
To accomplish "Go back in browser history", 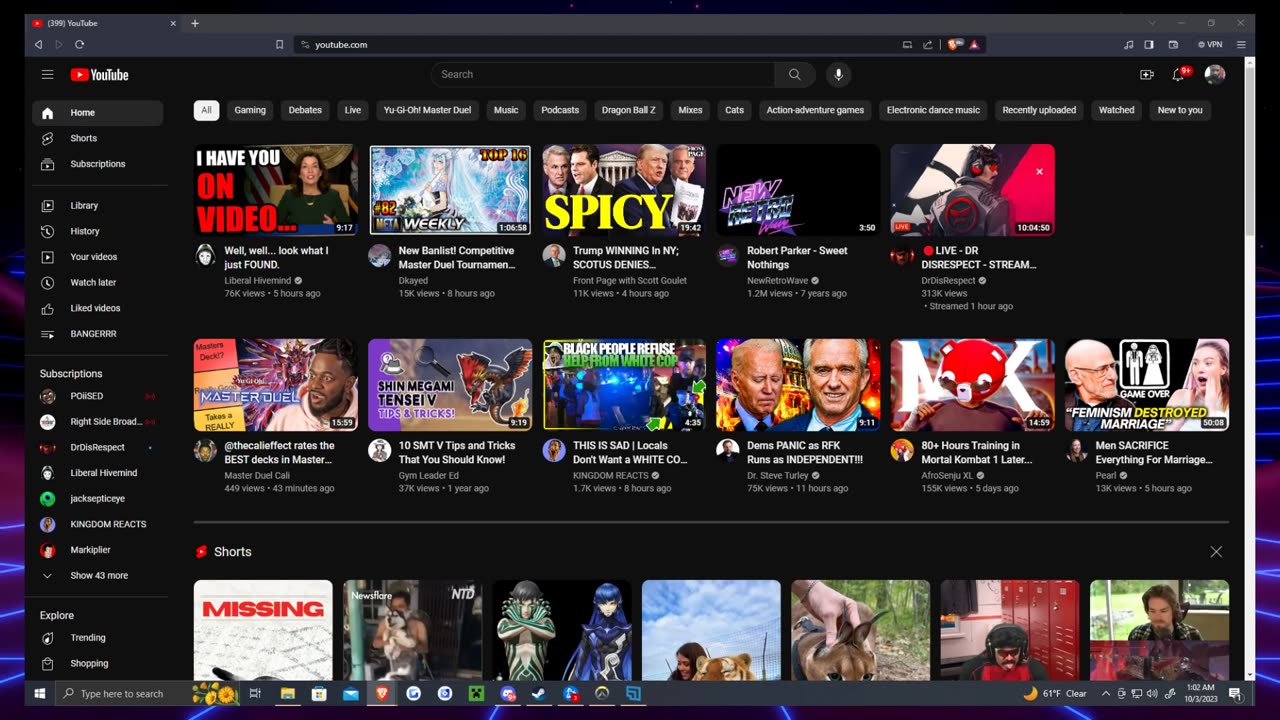I will (38, 44).
